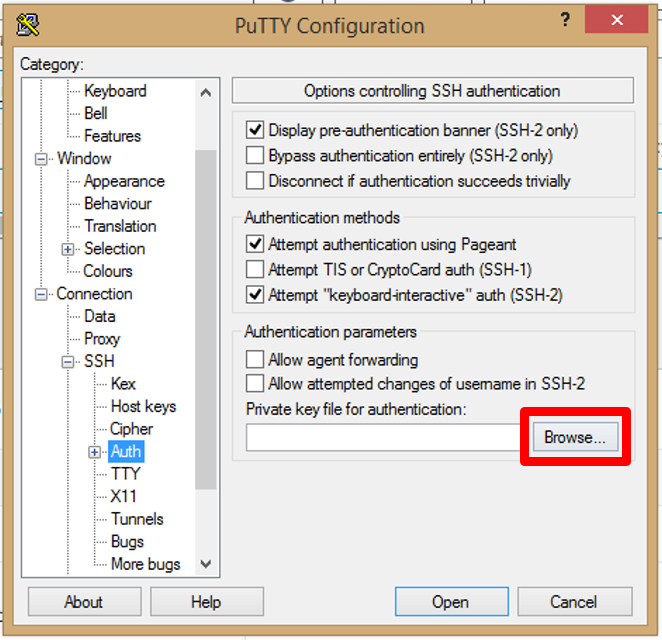Enable Allow agent forwarding checkbox
This screenshot has height=640, width=662.
(255, 360)
